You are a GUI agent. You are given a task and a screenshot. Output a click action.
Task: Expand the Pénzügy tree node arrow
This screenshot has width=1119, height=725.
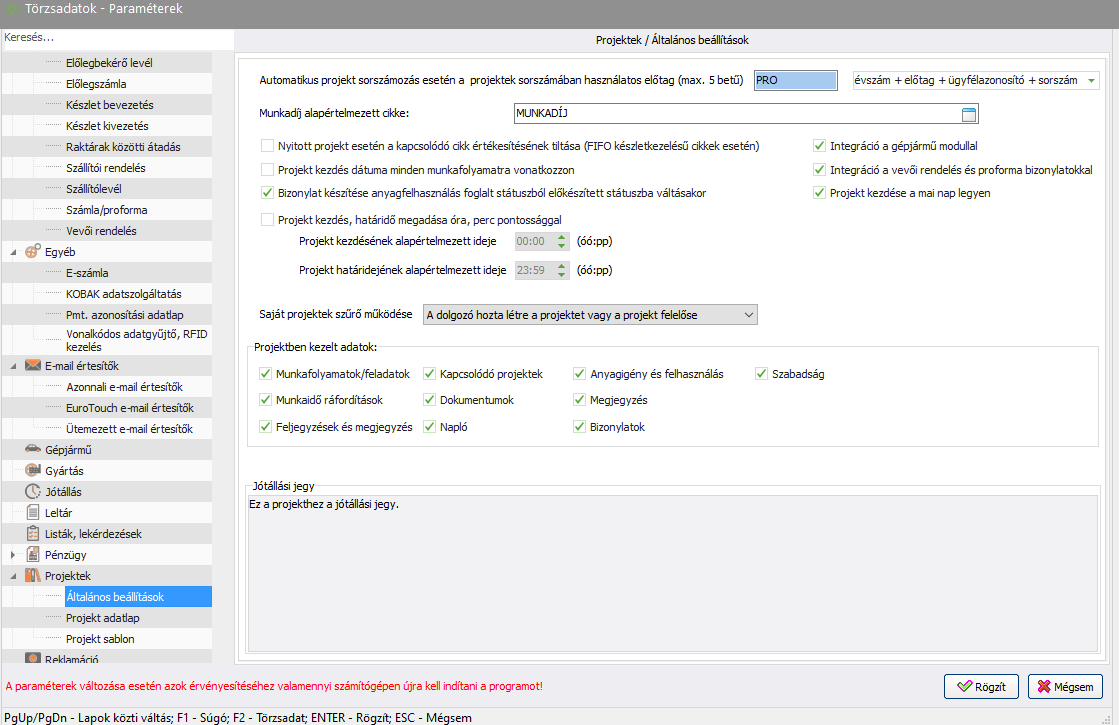click(x=13, y=555)
